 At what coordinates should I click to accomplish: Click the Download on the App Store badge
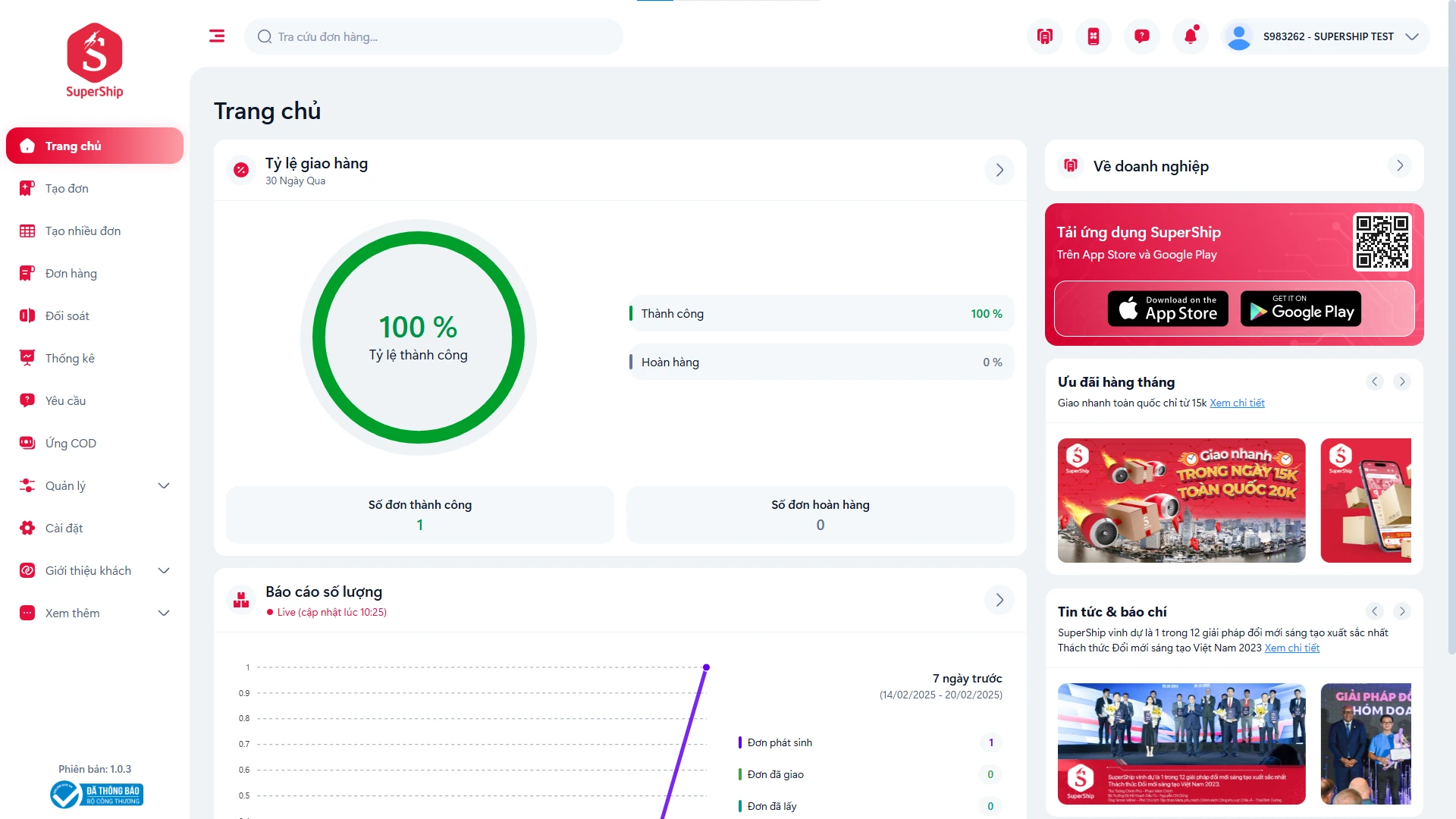[1168, 309]
